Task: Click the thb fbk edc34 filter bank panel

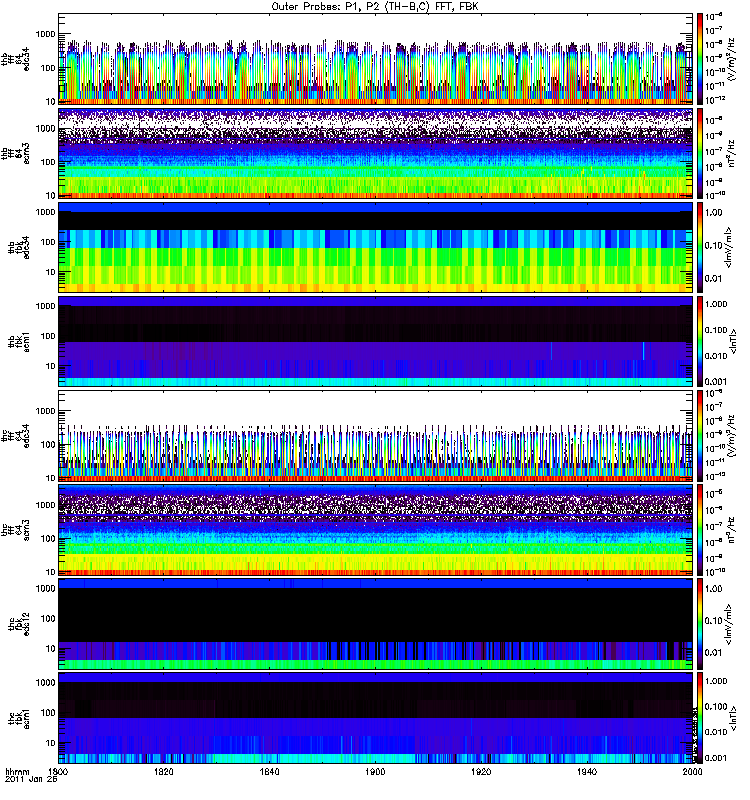Action: point(376,247)
